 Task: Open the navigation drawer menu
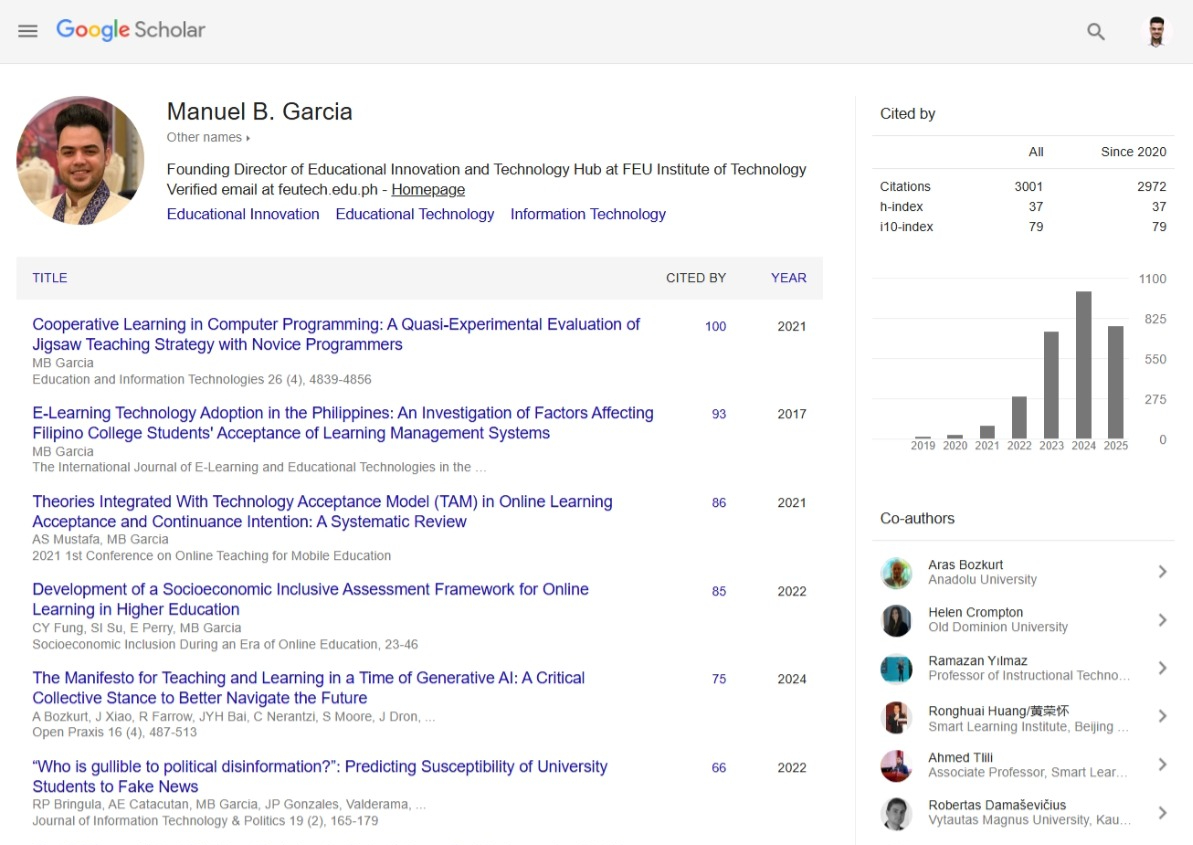point(27,31)
